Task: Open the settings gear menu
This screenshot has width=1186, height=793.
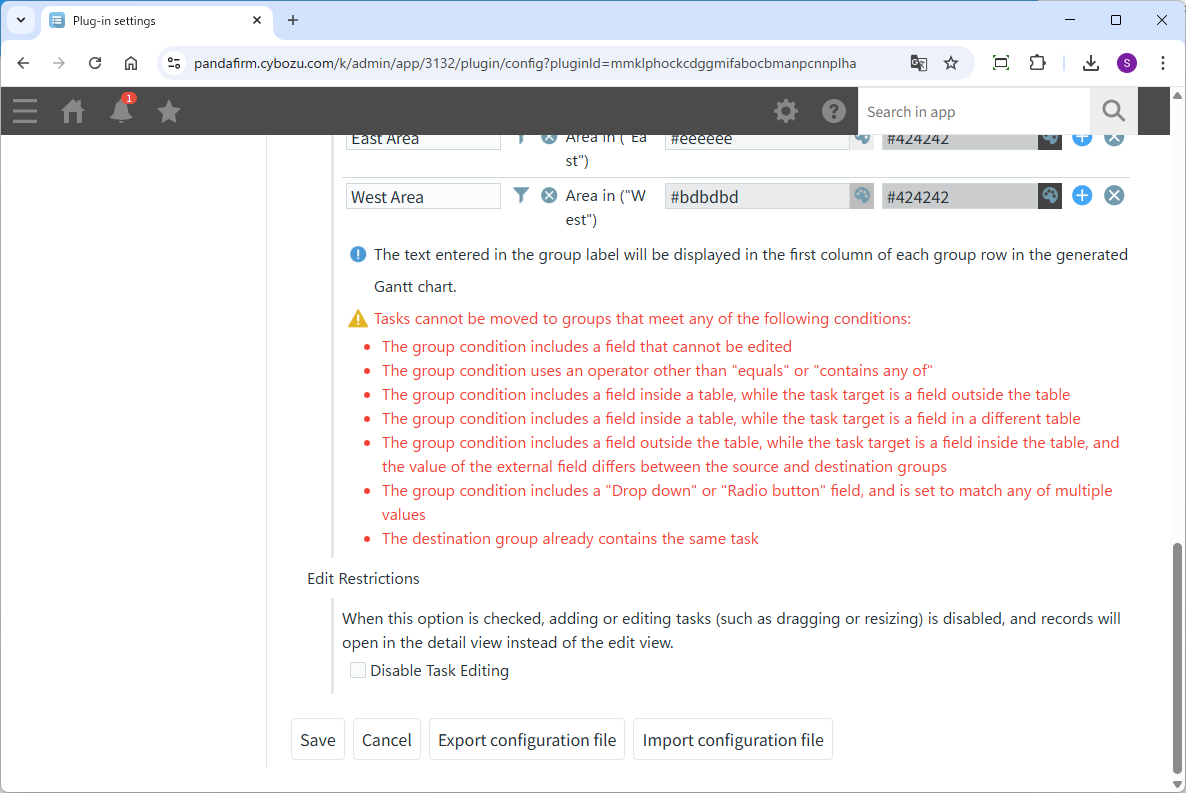Action: [786, 111]
